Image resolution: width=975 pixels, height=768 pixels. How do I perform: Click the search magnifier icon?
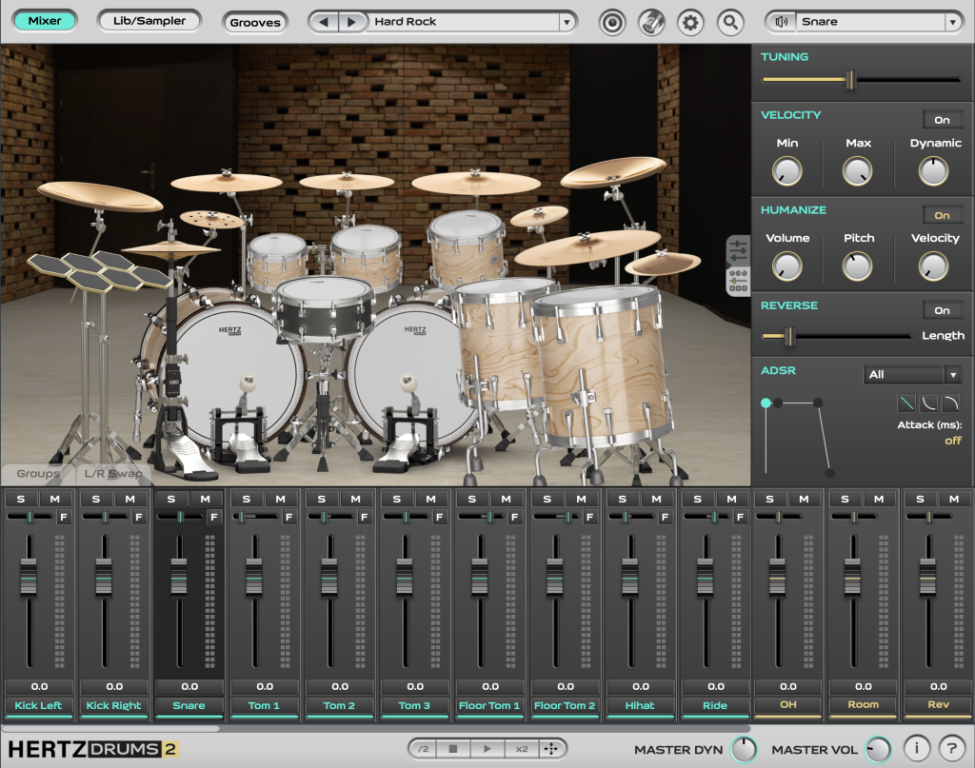[729, 22]
